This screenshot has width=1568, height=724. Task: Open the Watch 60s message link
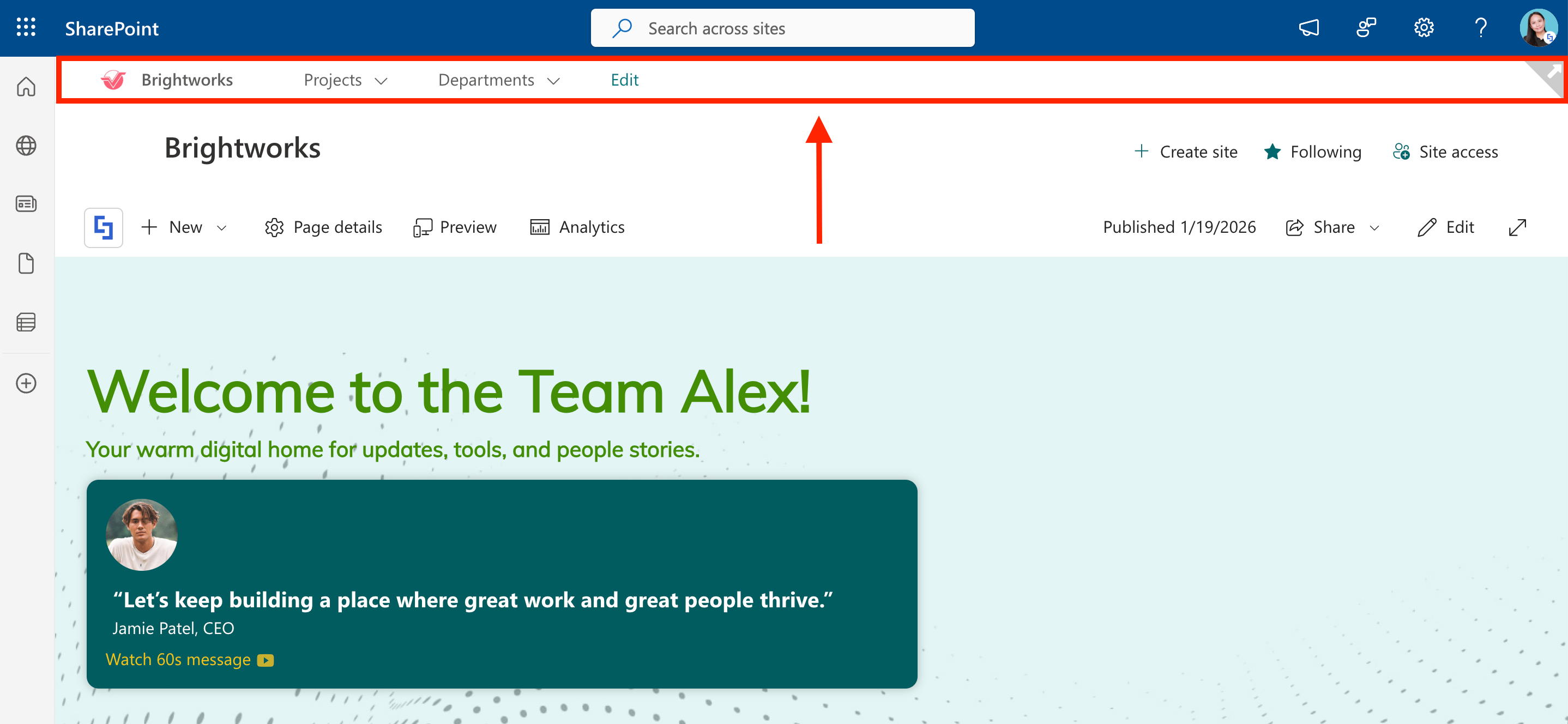[178, 659]
